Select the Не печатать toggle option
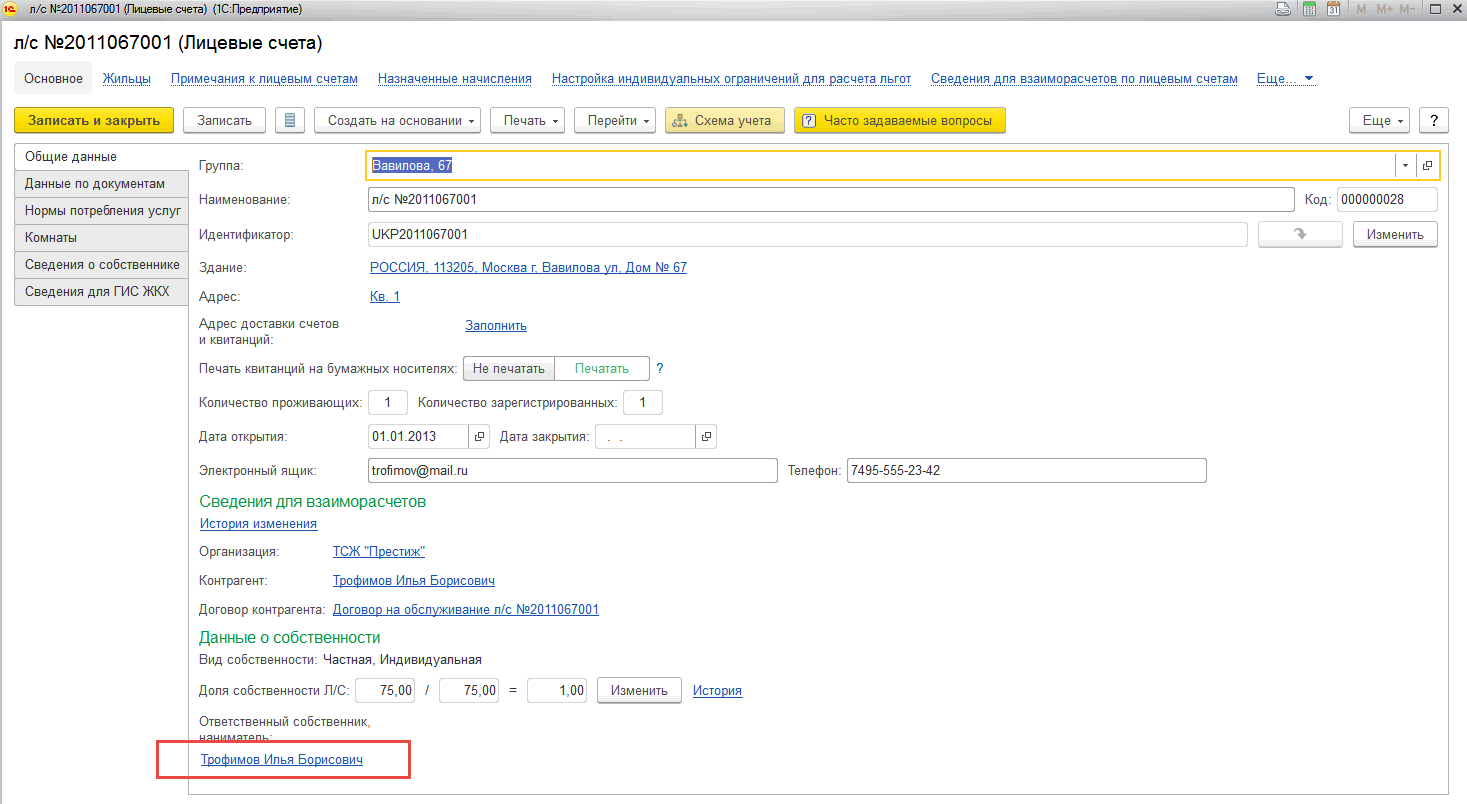 [508, 369]
